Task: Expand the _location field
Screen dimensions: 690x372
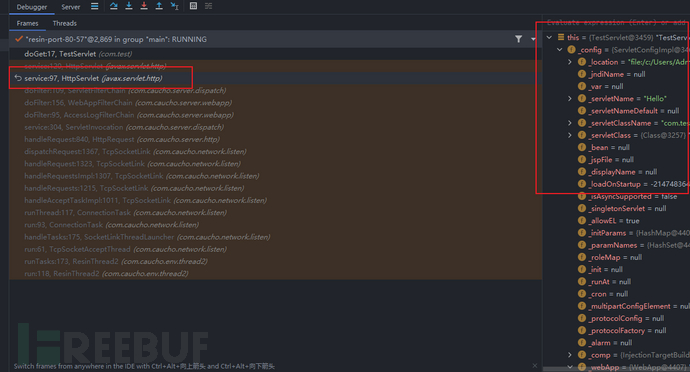Action: (570, 62)
